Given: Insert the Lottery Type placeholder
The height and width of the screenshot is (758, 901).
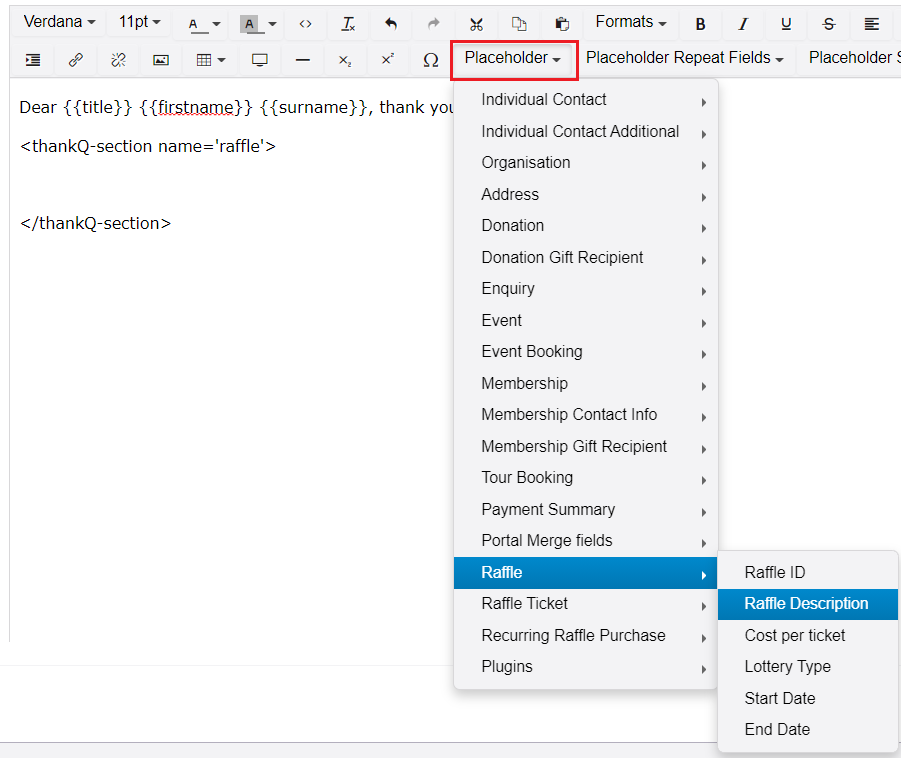Looking at the screenshot, I should pyautogui.click(x=807, y=667).
